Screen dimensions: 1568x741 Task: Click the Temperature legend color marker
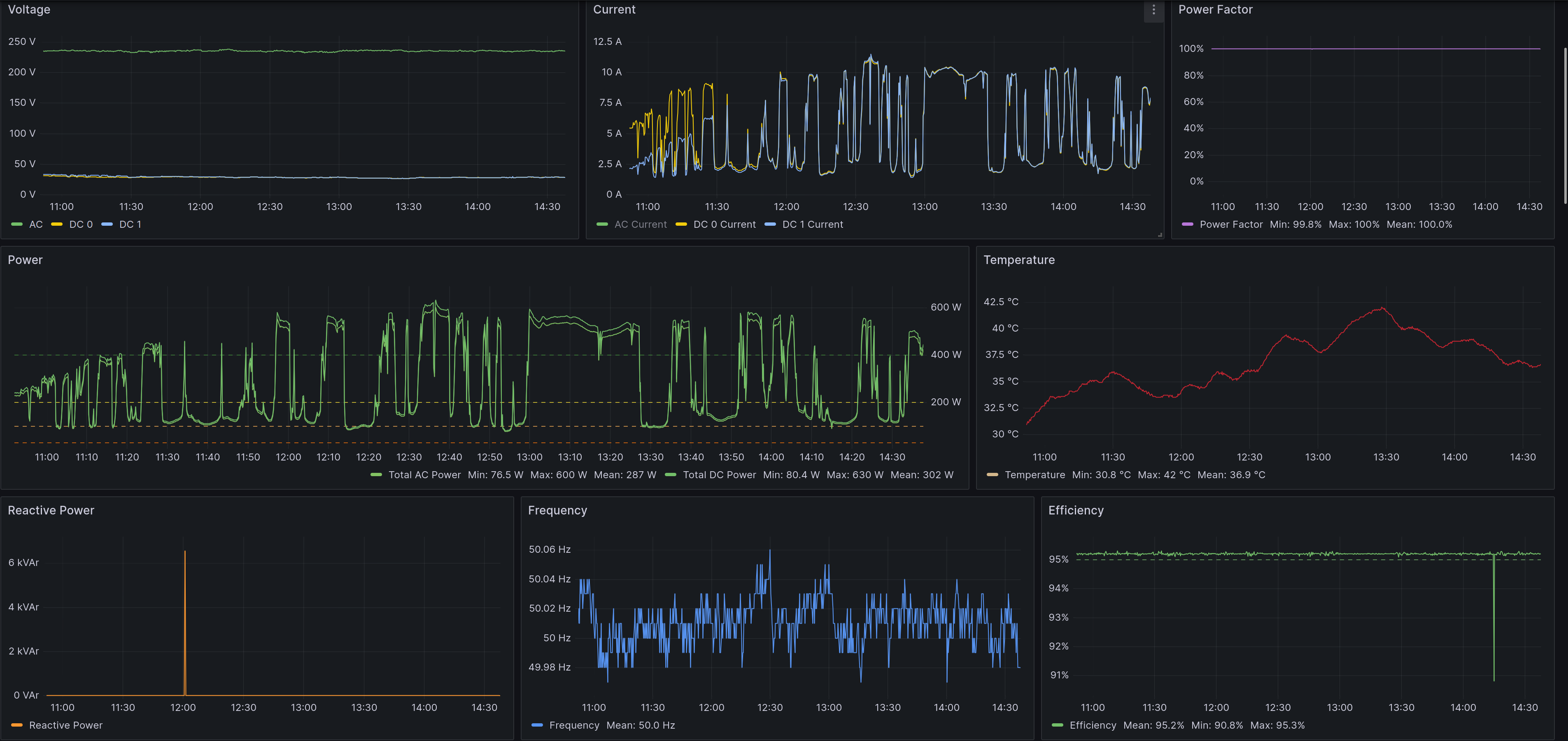[992, 475]
